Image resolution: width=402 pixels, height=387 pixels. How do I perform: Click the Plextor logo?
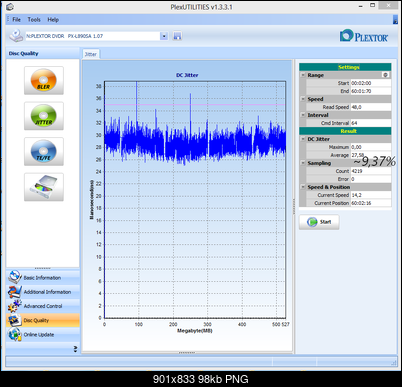[x=364, y=36]
